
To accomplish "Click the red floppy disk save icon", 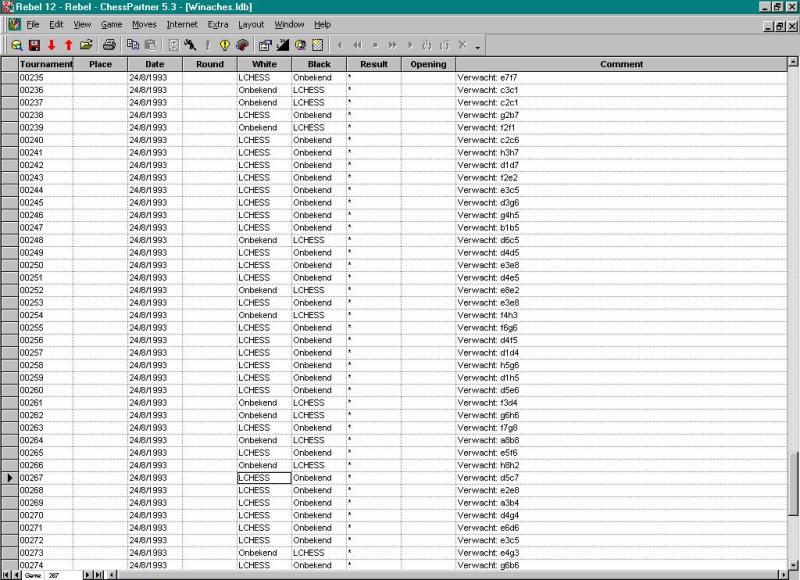I will tap(34, 45).
